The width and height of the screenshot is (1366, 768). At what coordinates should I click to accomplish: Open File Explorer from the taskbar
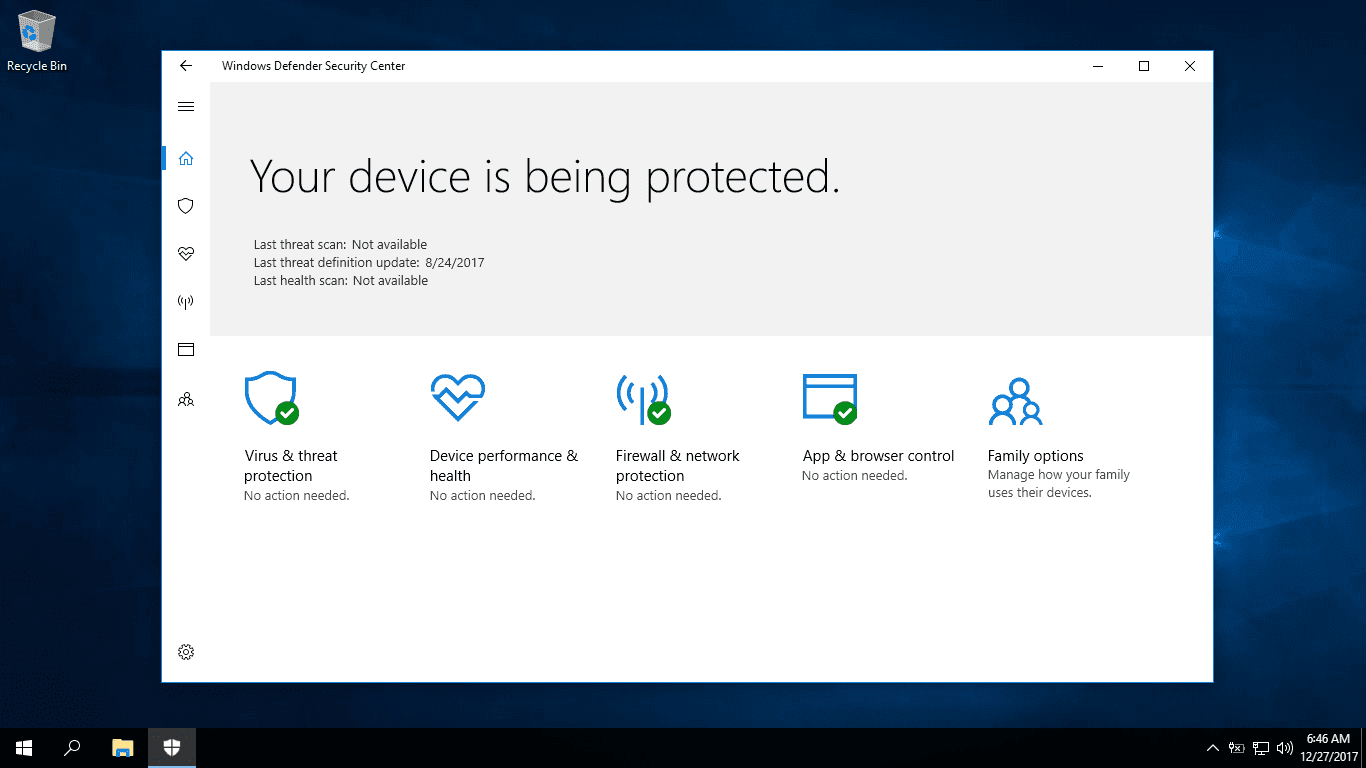coord(122,747)
